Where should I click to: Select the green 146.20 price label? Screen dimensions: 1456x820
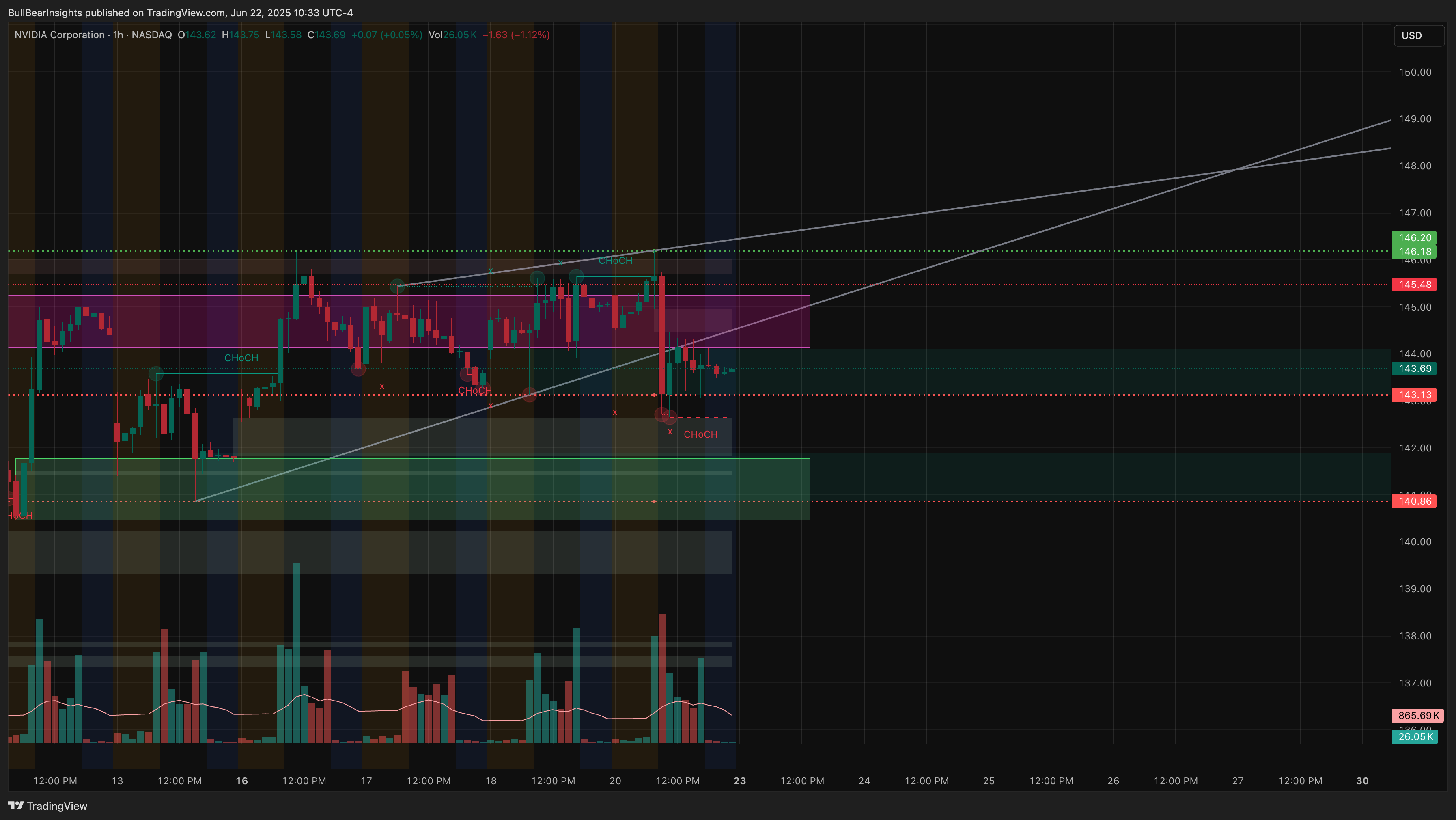(1414, 237)
